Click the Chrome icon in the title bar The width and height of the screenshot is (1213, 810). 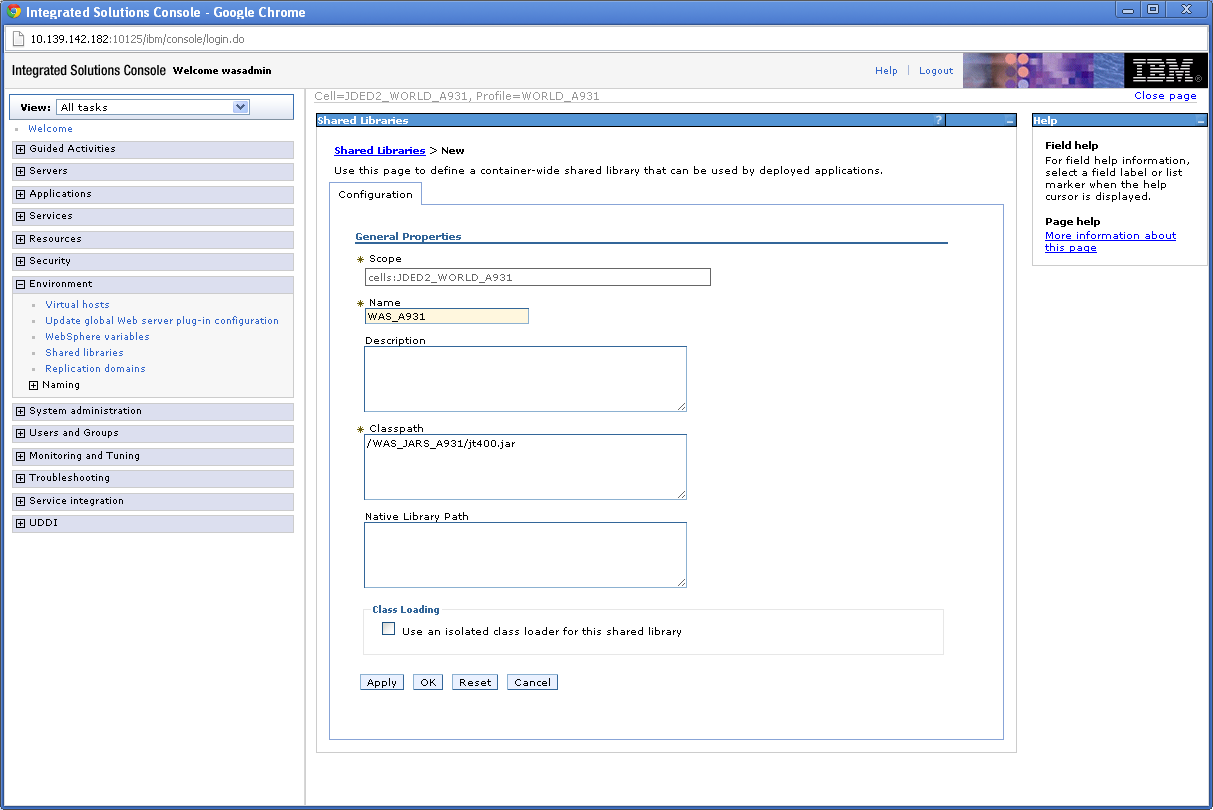click(x=14, y=12)
